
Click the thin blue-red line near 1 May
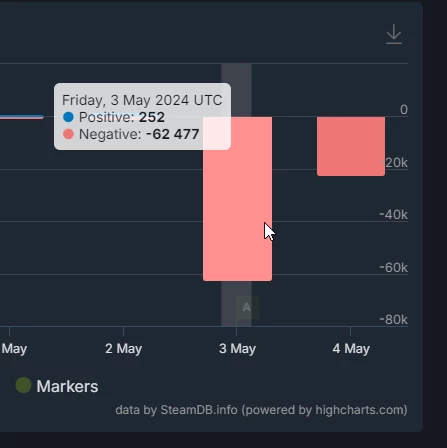[x=22, y=117]
